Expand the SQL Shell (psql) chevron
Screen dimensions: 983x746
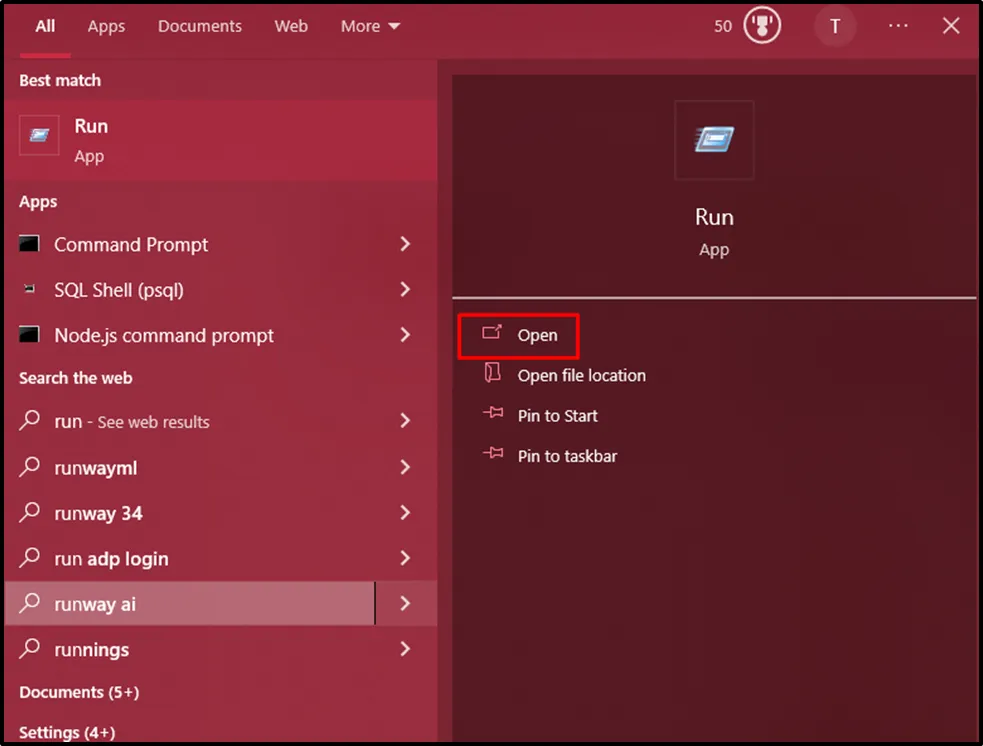[x=405, y=290]
